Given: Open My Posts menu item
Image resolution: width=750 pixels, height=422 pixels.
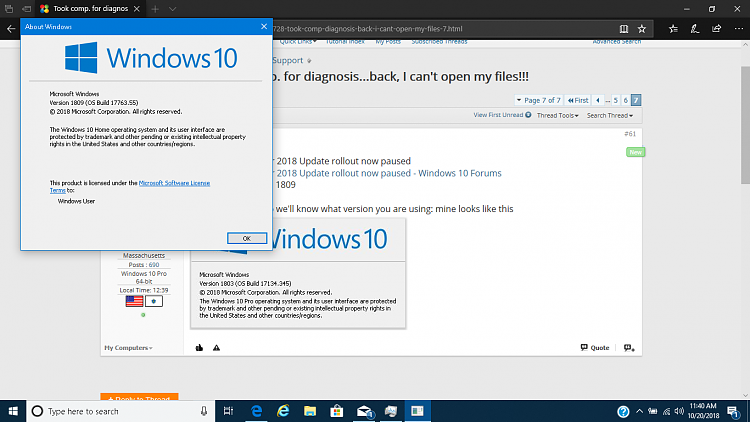Looking at the screenshot, I should coord(388,42).
